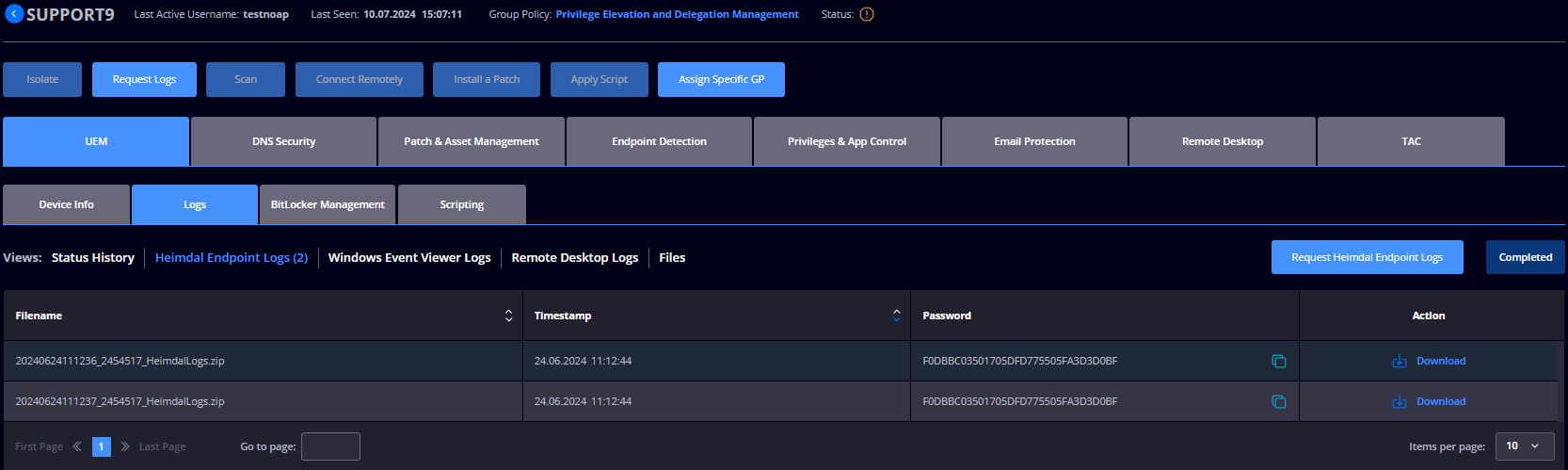
Task: Click the Scan button
Action: tap(246, 79)
